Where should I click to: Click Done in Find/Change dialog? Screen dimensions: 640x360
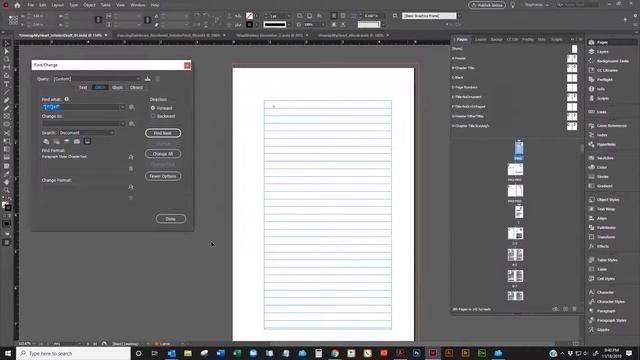pyautogui.click(x=171, y=219)
